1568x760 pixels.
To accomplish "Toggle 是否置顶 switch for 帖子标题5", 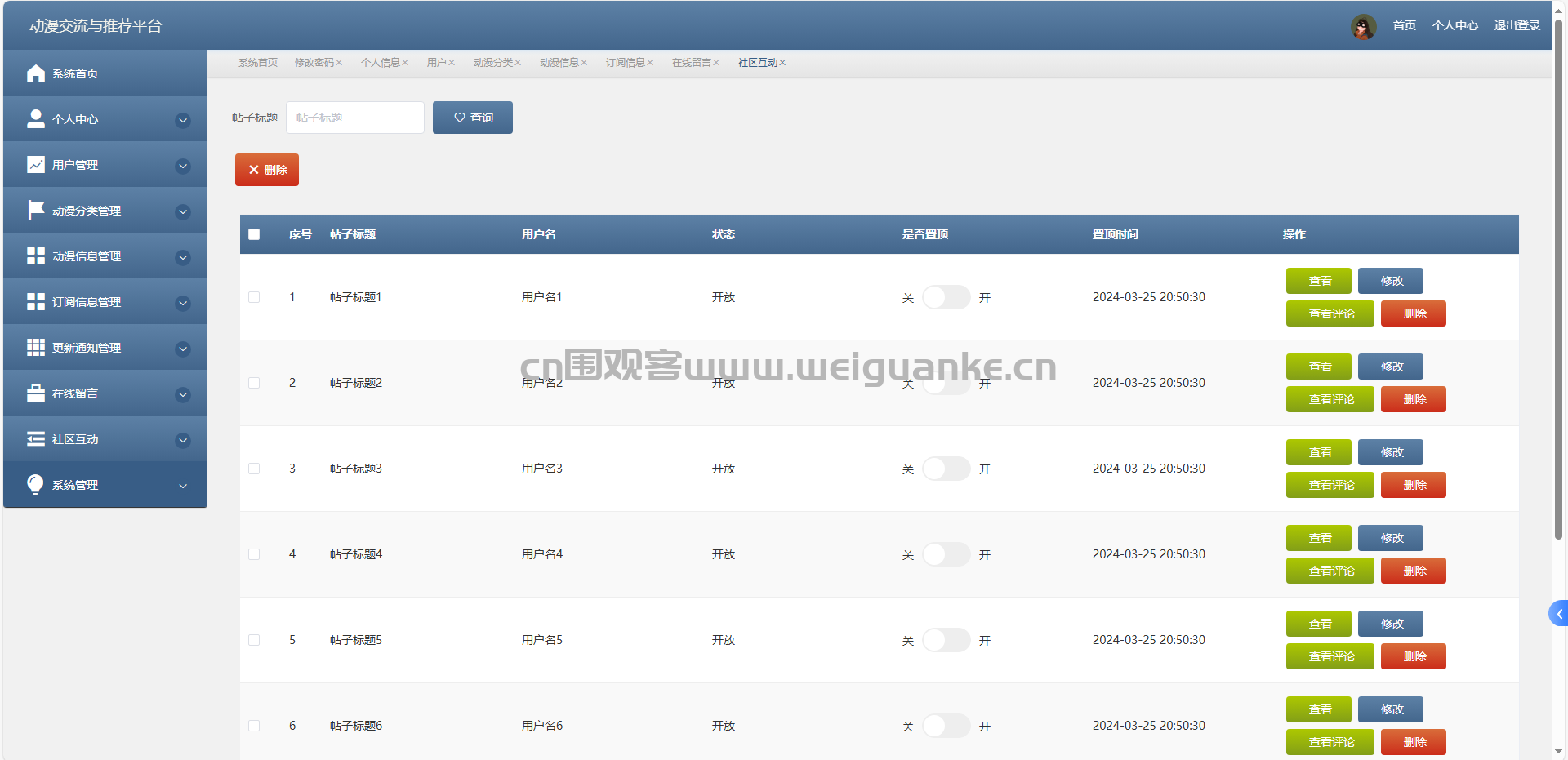I will (x=947, y=640).
